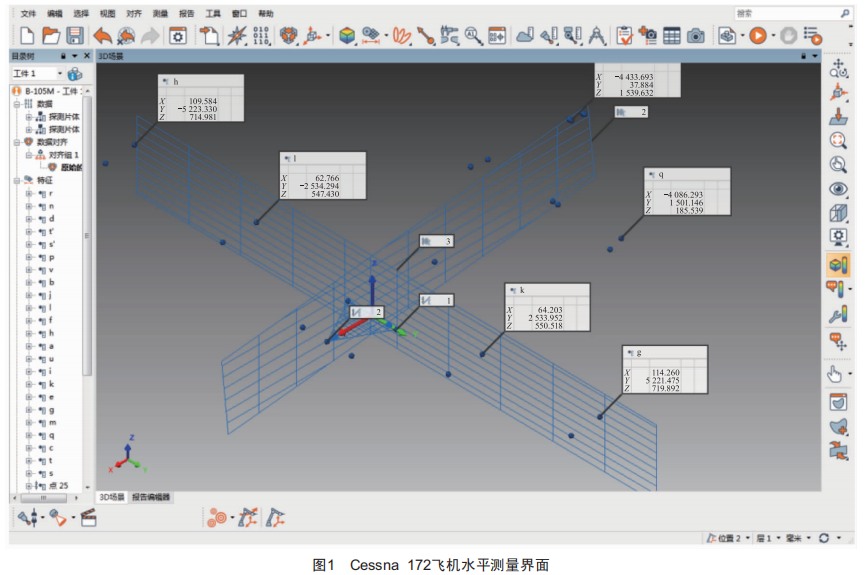This screenshot has width=868, height=575.
Task: Toggle the lock icon on the tree panel header
Action: point(63,56)
